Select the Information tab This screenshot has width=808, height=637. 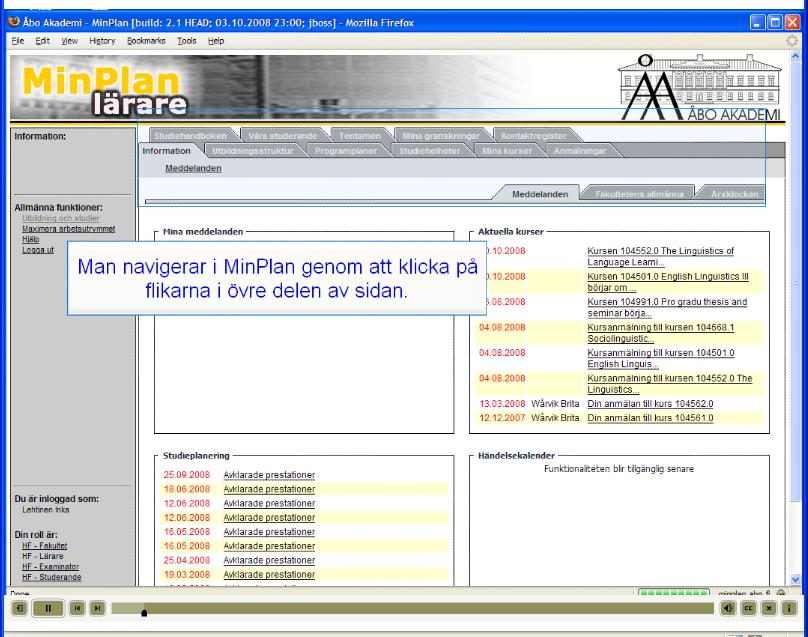[166, 150]
